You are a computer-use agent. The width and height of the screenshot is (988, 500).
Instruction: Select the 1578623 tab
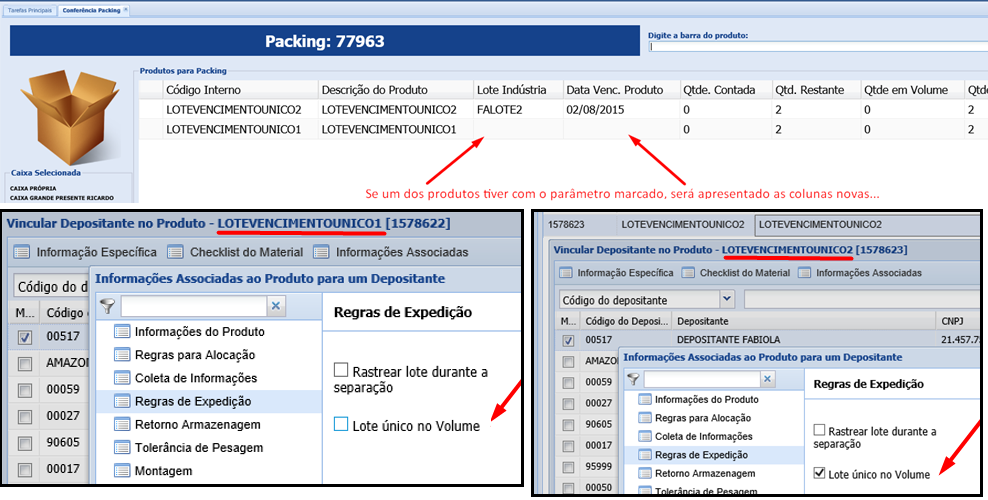tap(566, 224)
